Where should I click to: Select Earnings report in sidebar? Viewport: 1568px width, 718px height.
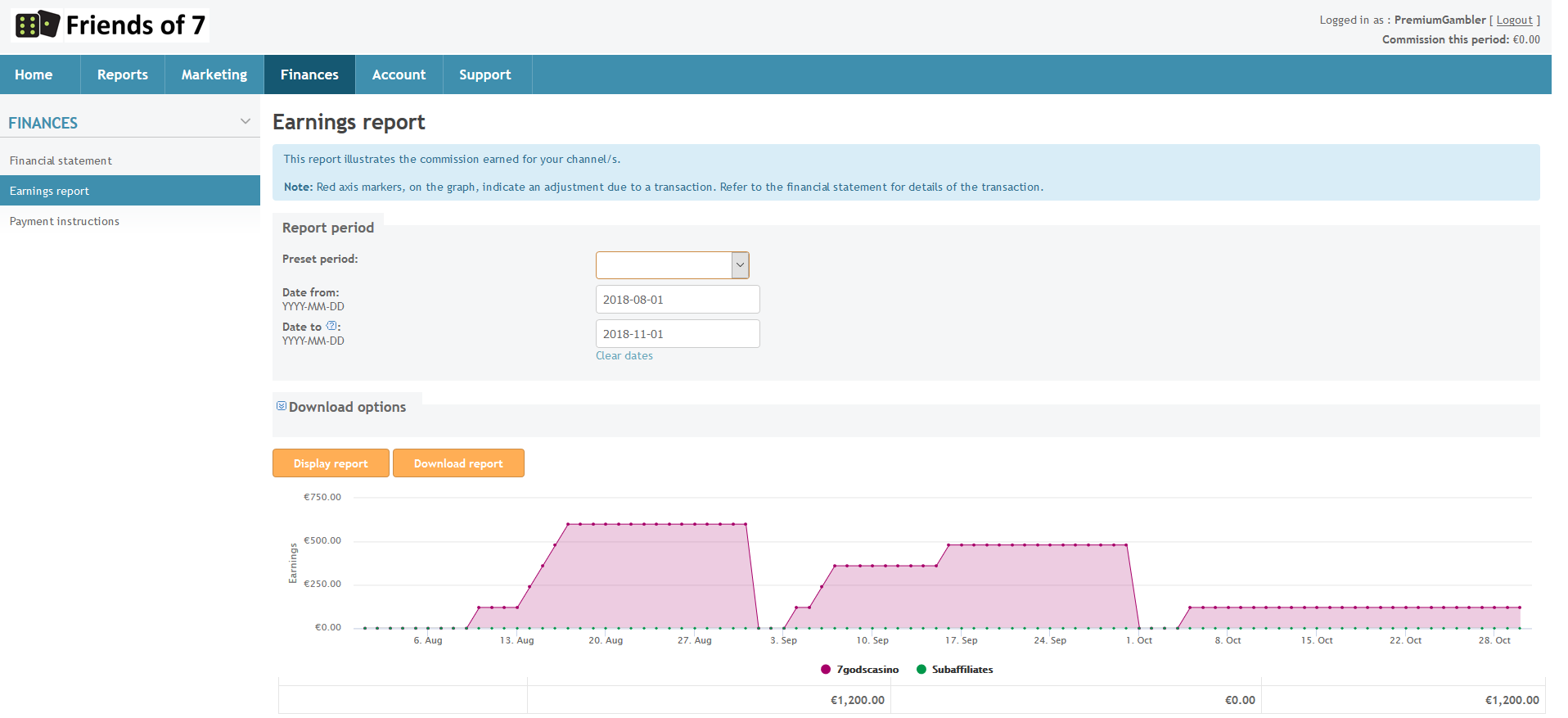coord(130,191)
